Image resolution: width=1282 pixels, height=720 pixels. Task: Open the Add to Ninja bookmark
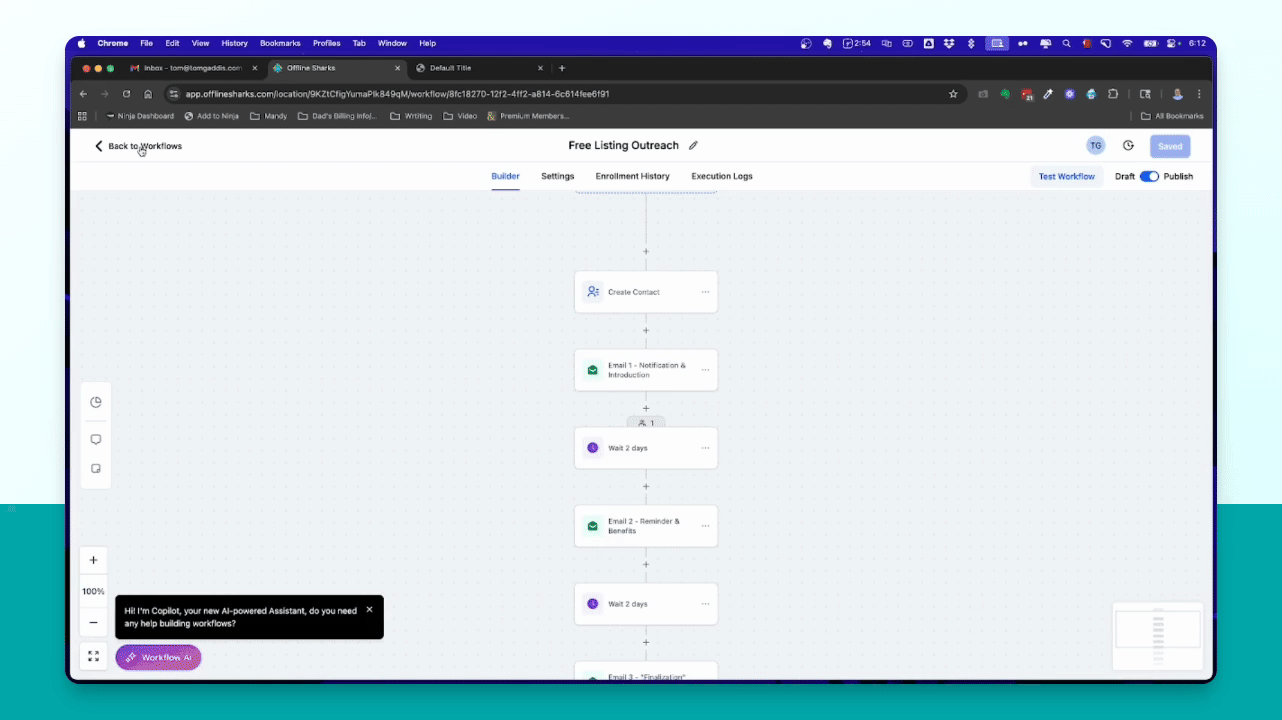tap(211, 116)
